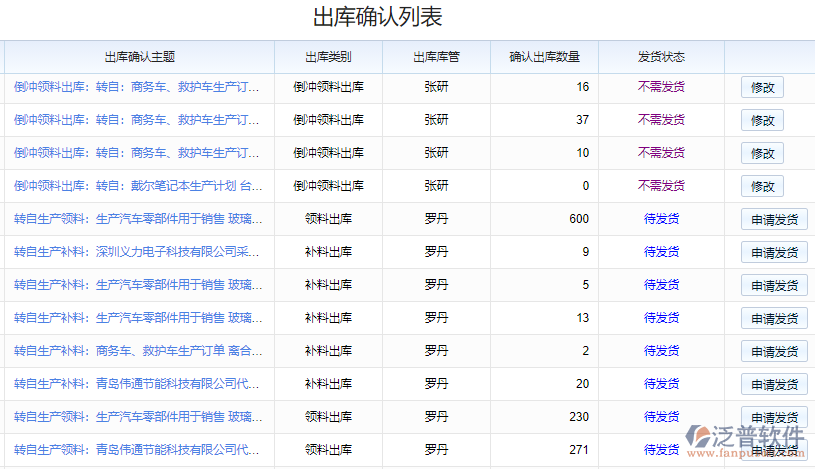This screenshot has height=469, width=815.
Task: Select 倒冲领料出库 category in the quantity 37 row
Action: point(328,120)
